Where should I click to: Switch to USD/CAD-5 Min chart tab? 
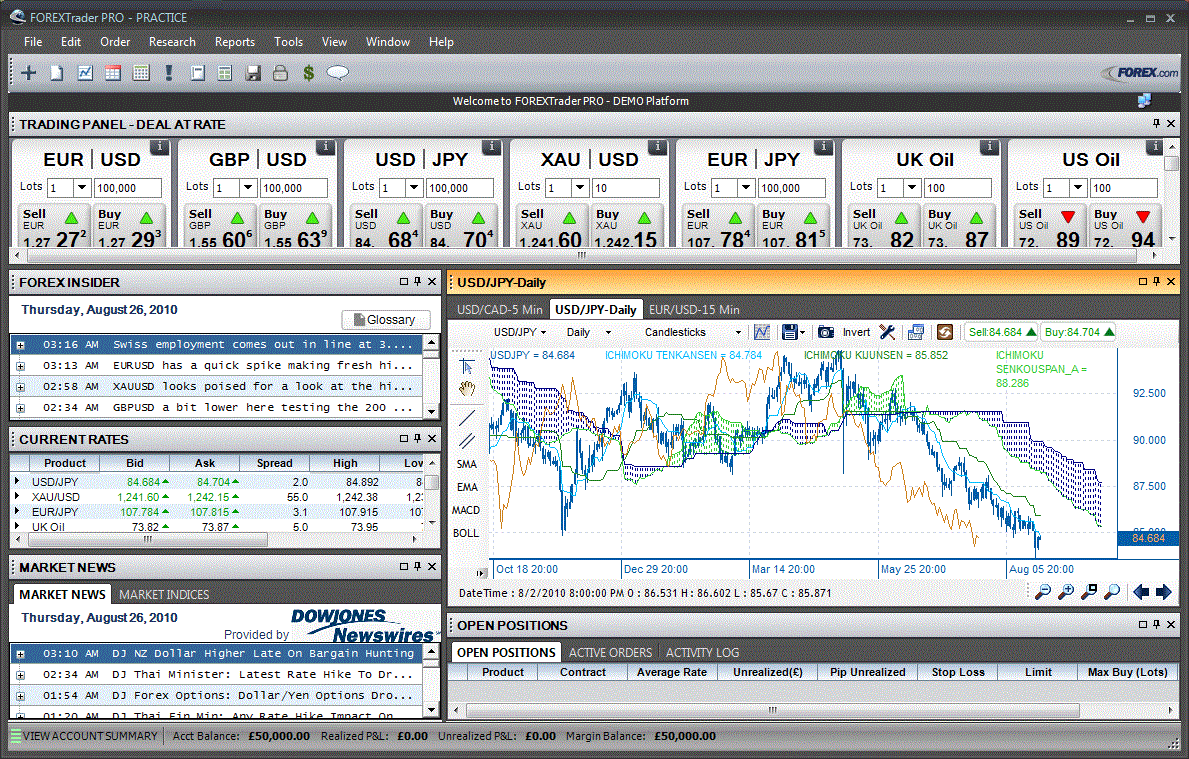coord(500,309)
